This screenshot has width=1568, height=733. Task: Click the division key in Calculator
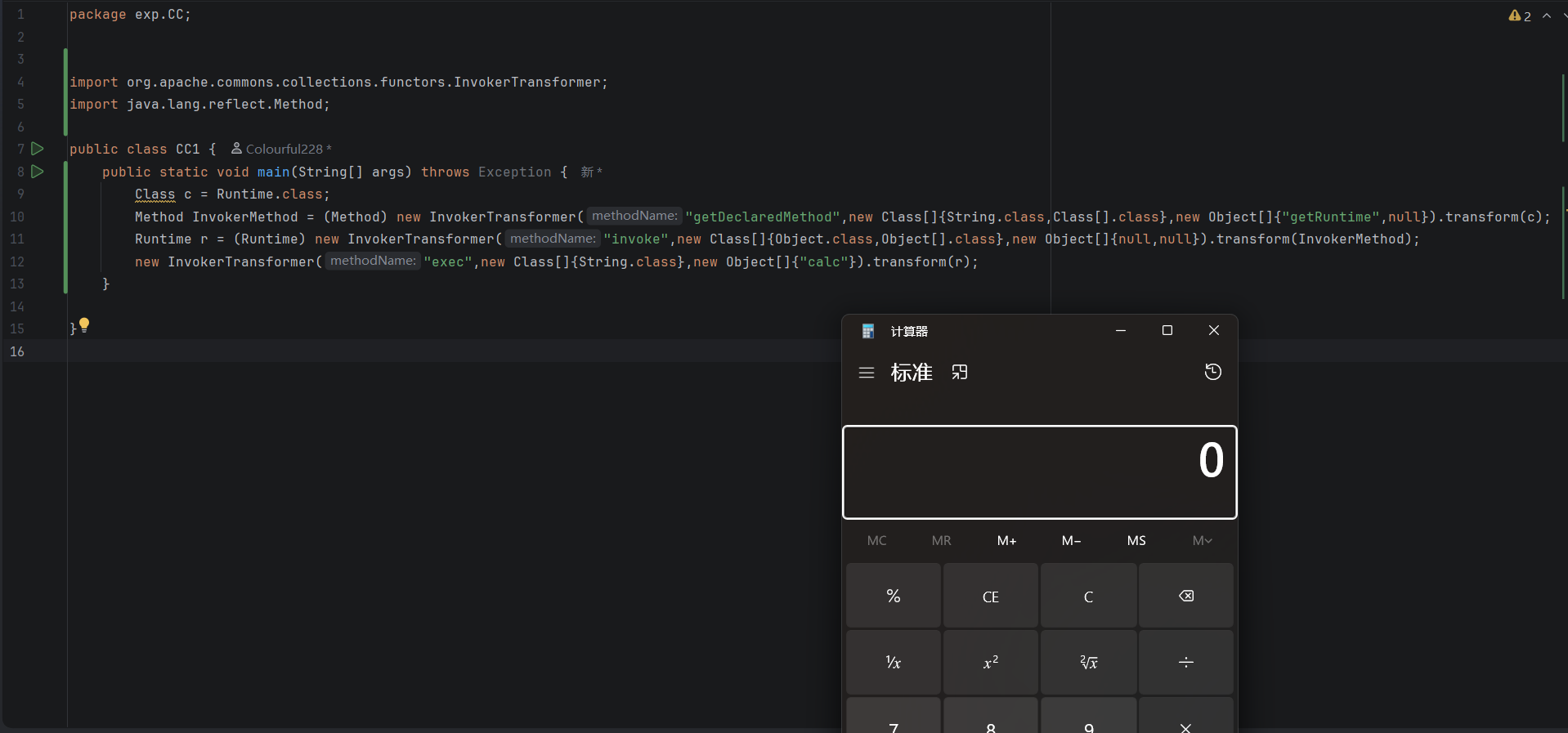click(x=1186, y=662)
